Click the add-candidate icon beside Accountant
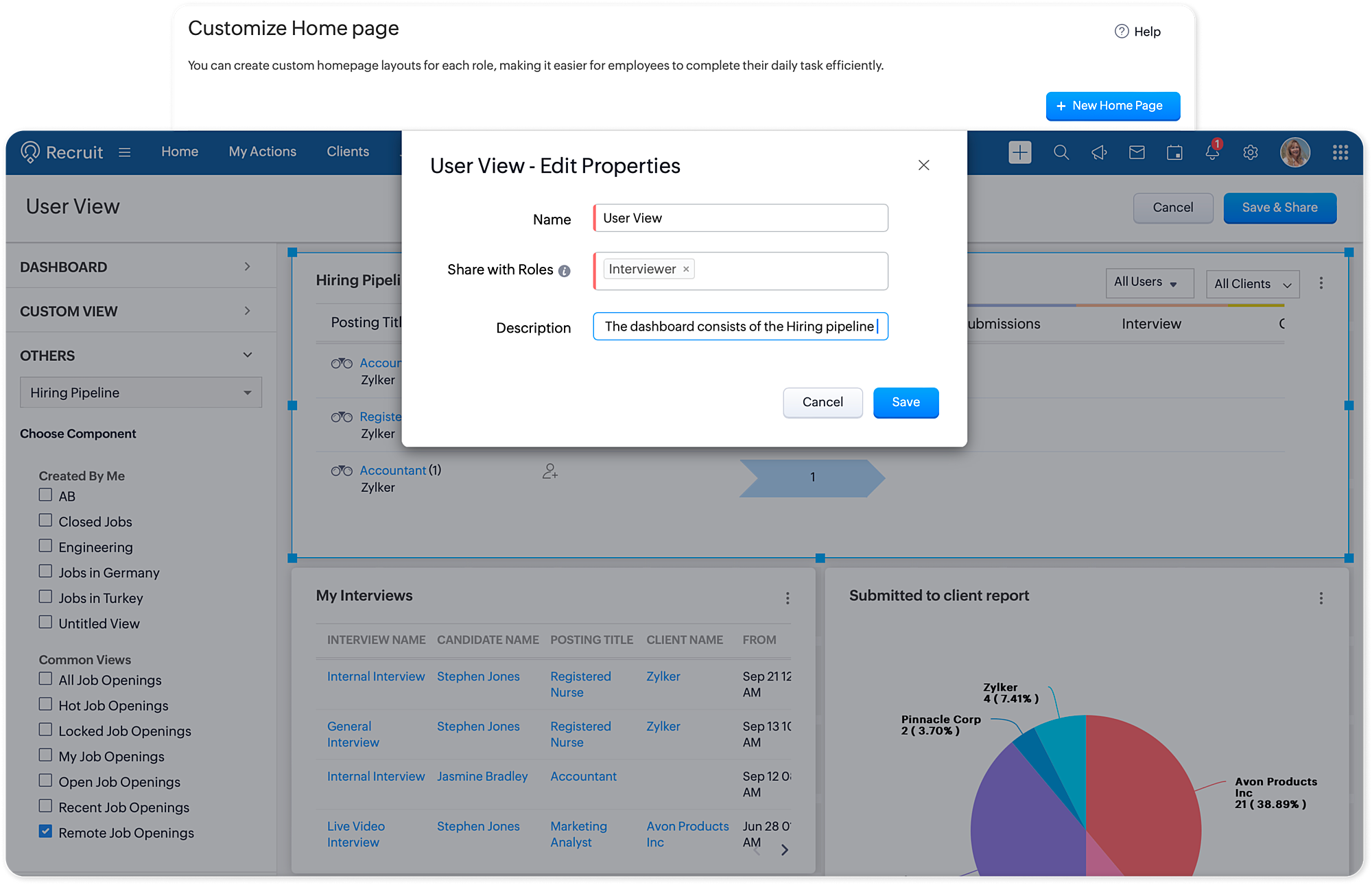Image resolution: width=1372 pixels, height=885 pixels. (x=549, y=471)
